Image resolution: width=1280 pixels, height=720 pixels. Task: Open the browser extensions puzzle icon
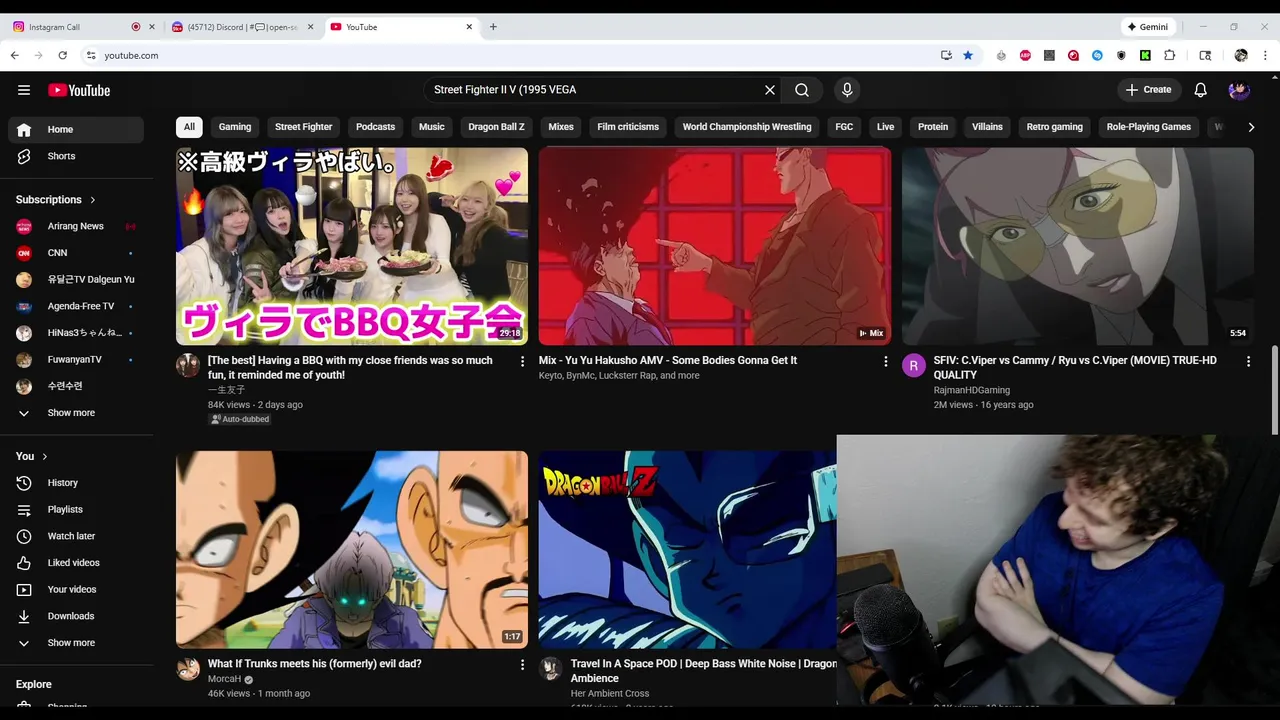1169,55
